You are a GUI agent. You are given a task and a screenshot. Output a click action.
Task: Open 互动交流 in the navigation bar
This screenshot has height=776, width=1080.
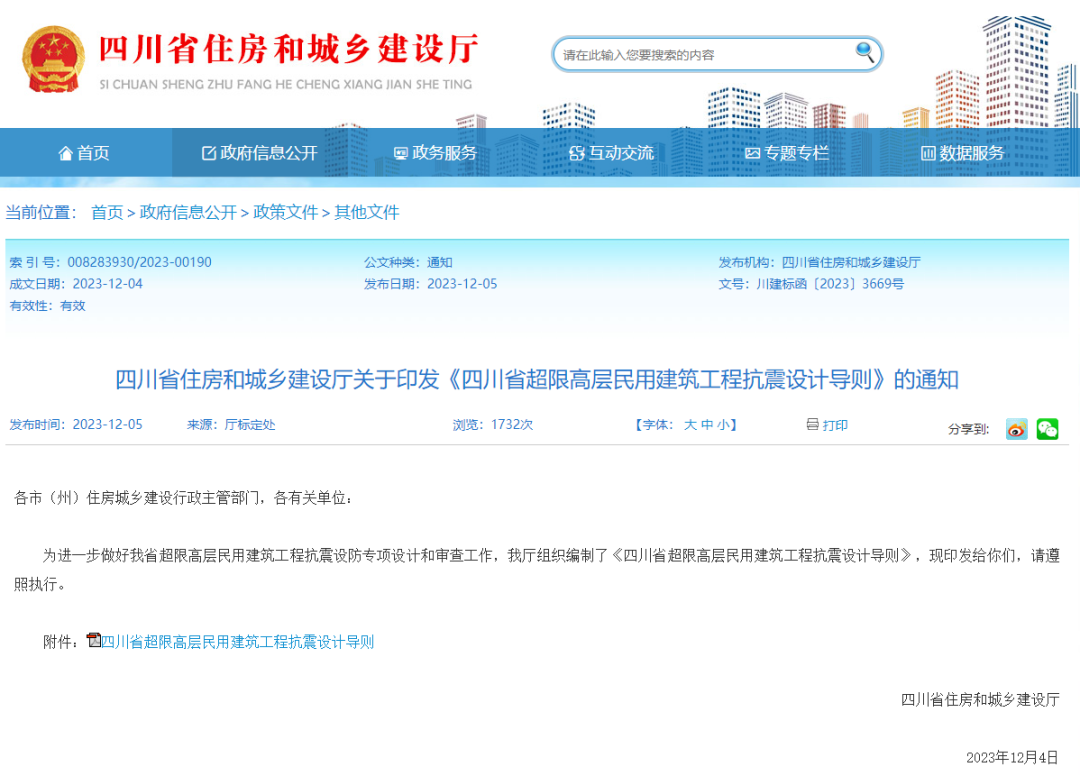(x=611, y=153)
